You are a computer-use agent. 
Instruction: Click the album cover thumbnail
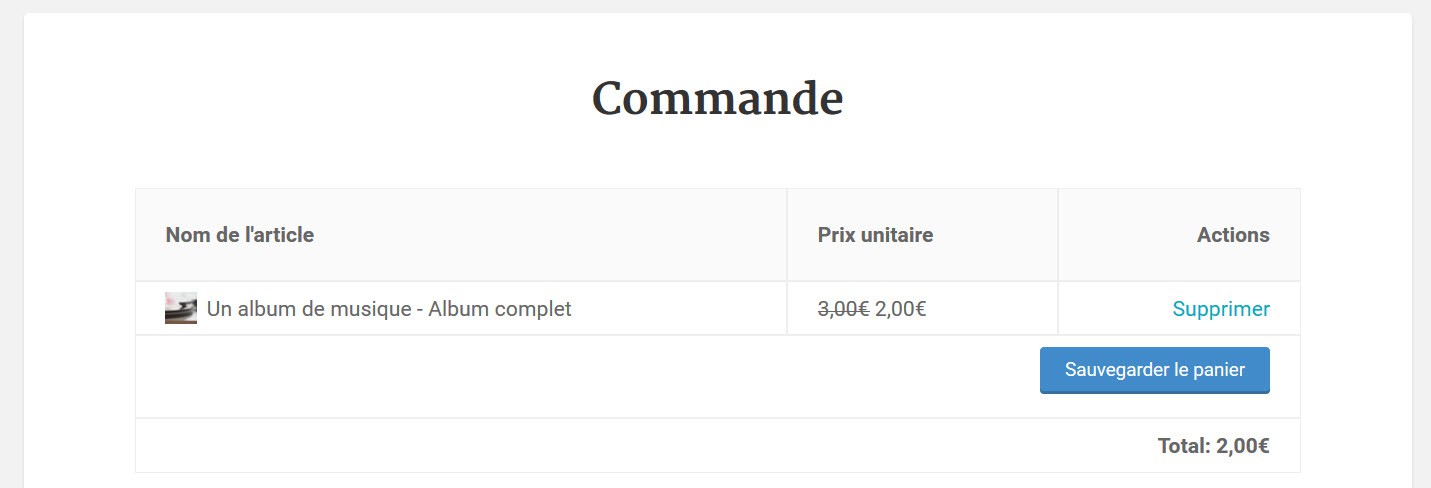pos(181,308)
